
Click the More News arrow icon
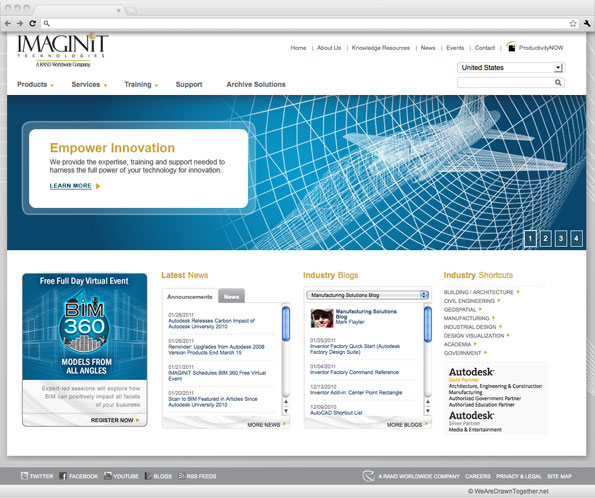point(284,424)
